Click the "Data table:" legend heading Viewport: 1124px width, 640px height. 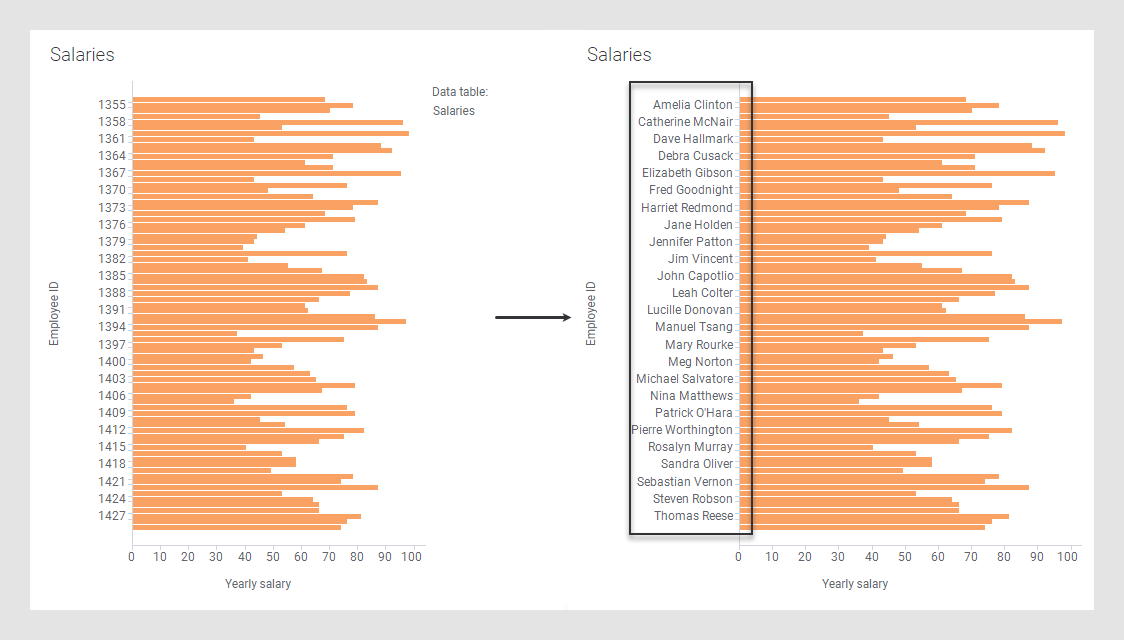pyautogui.click(x=460, y=92)
